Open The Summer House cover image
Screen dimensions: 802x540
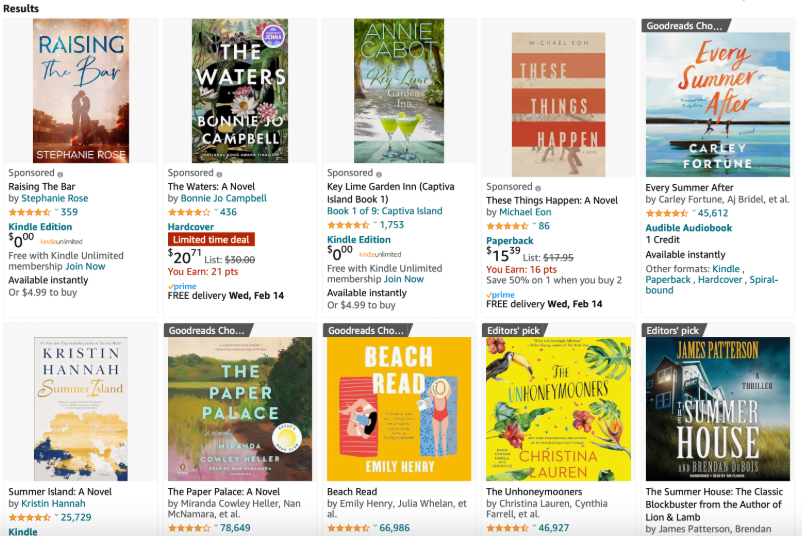[717, 409]
